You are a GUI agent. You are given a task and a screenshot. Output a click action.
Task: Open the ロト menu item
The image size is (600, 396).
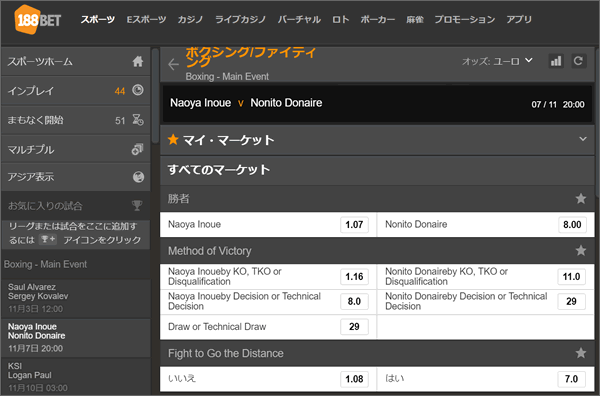(341, 20)
